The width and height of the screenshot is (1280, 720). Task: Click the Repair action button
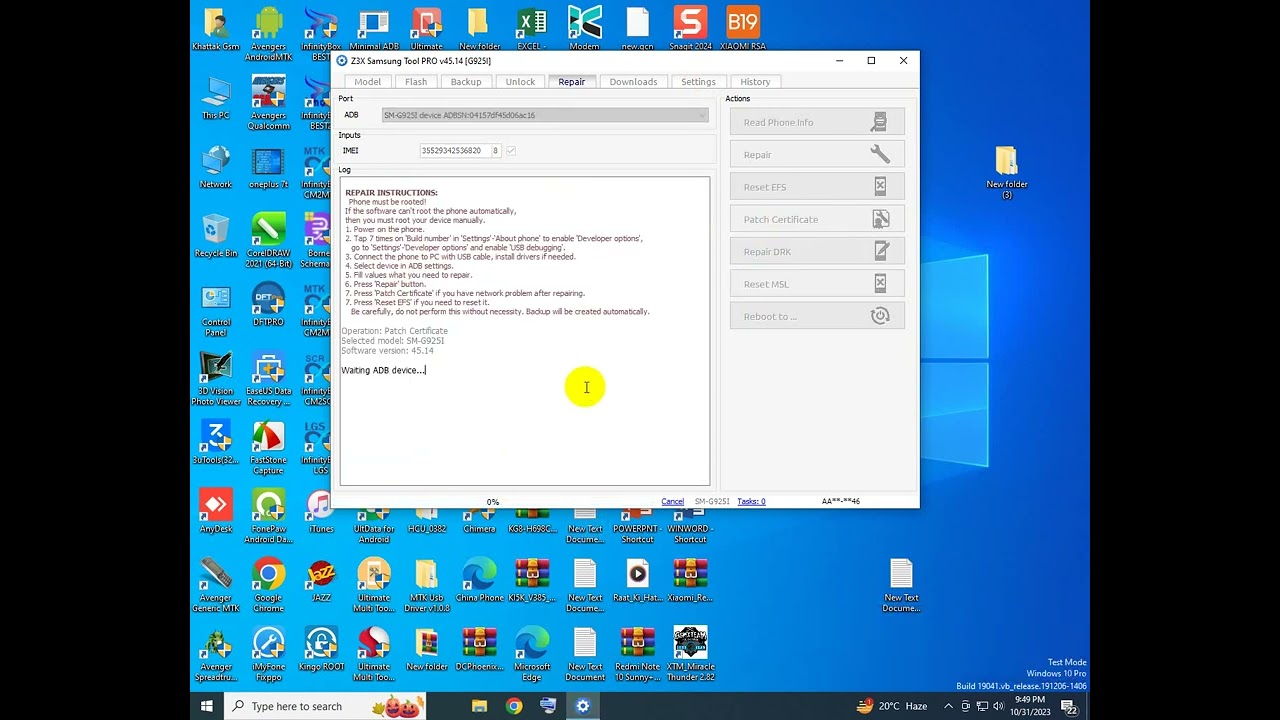[x=817, y=155]
